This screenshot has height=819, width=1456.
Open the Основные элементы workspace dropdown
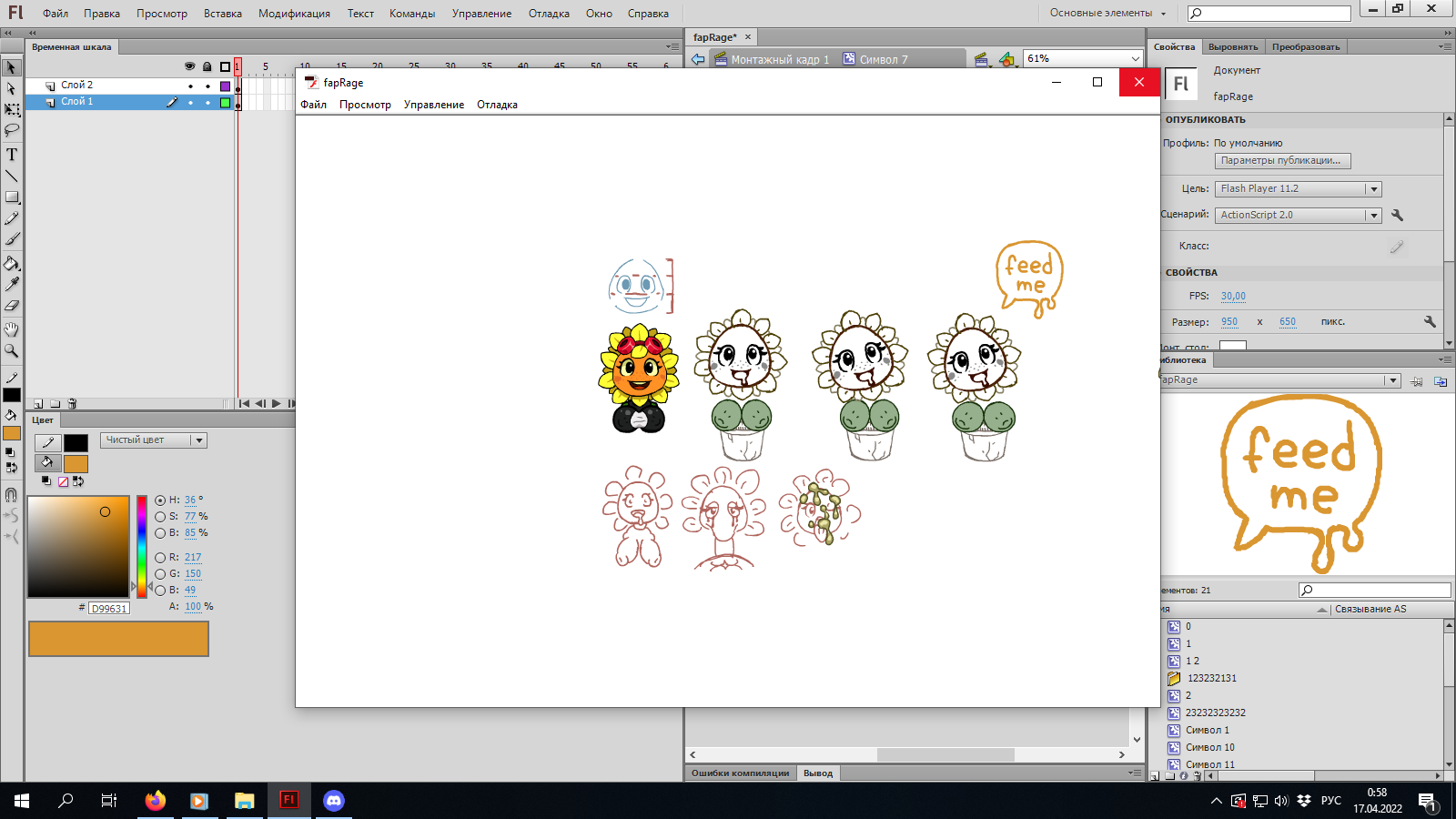pos(1107,13)
